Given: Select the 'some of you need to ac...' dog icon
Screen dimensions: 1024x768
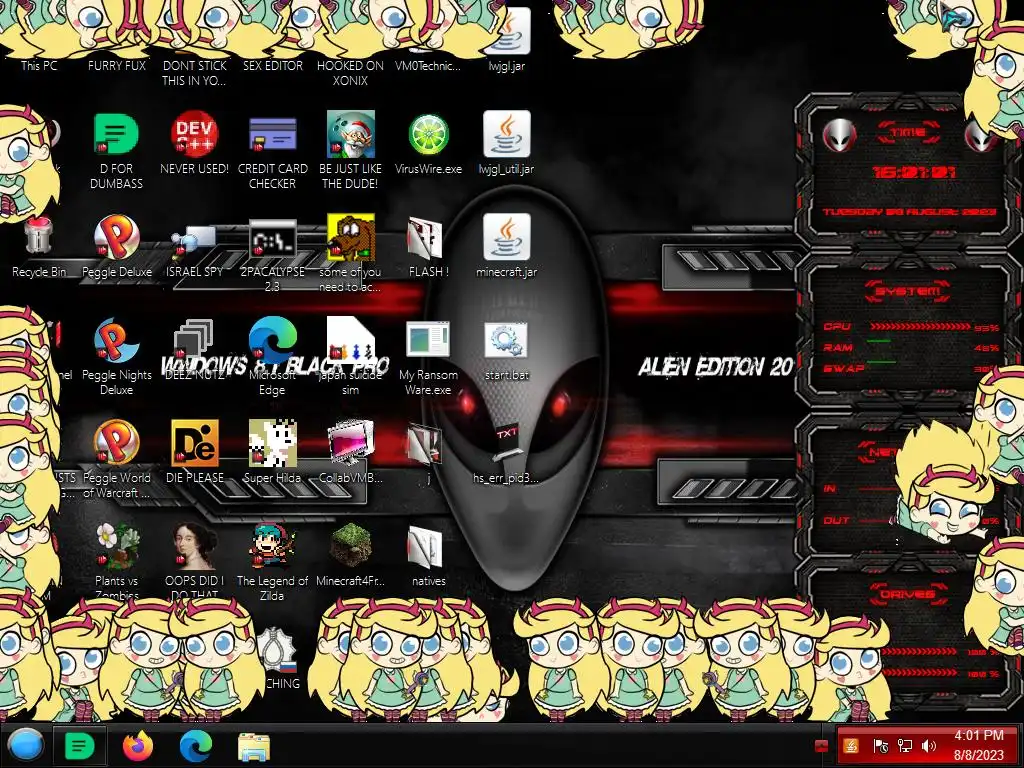Looking at the screenshot, I should click(351, 237).
